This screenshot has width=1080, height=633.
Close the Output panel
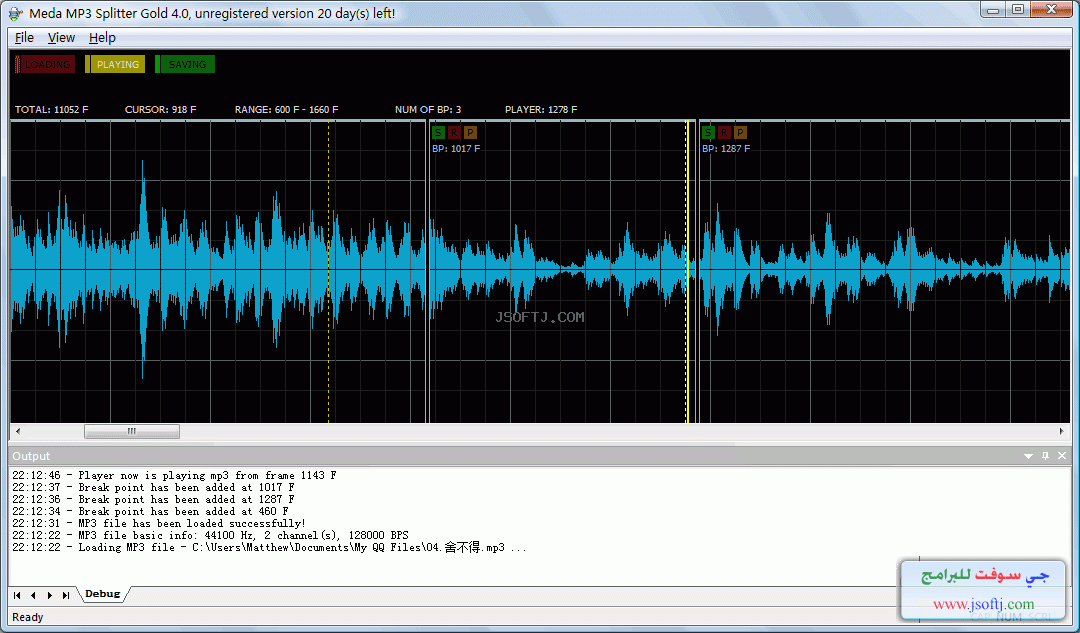coord(1062,456)
